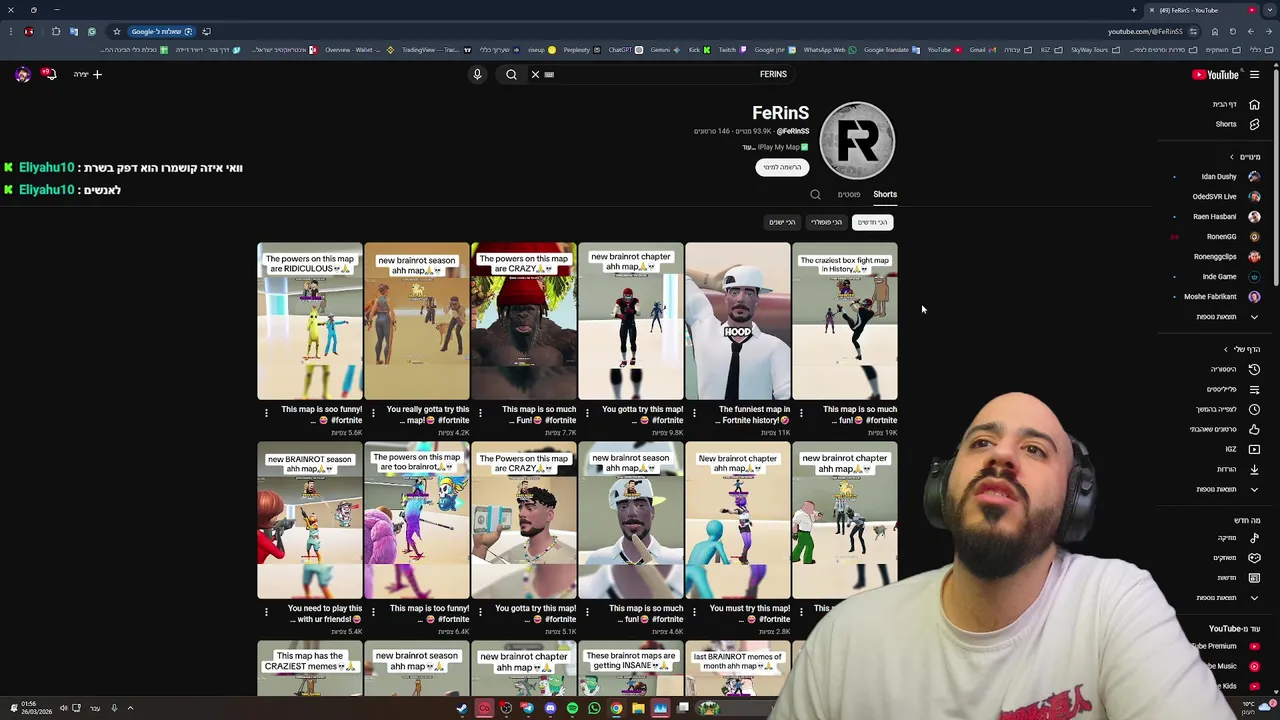Open Moshe Fabrikant subscription channel

coord(1222,297)
